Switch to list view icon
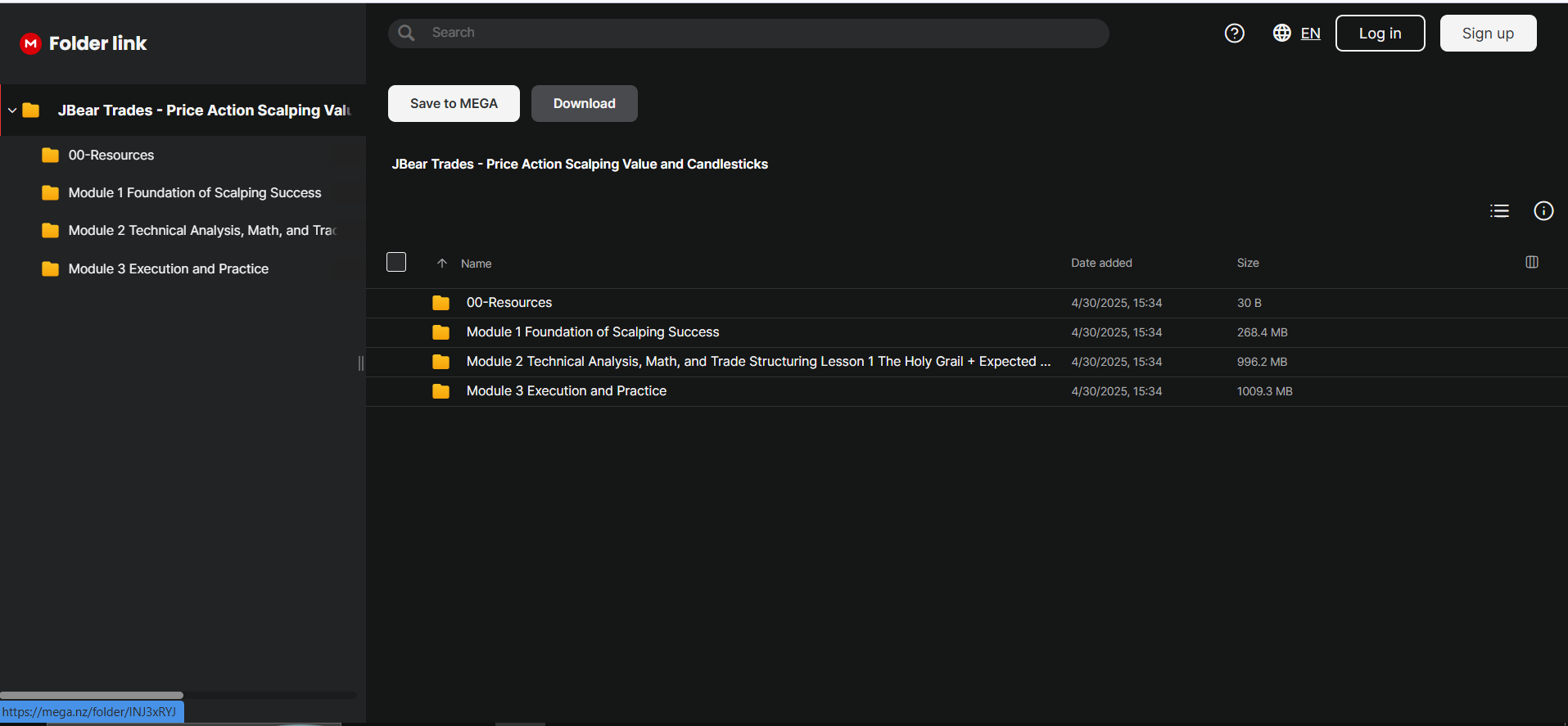The image size is (1568, 726). (x=1499, y=211)
